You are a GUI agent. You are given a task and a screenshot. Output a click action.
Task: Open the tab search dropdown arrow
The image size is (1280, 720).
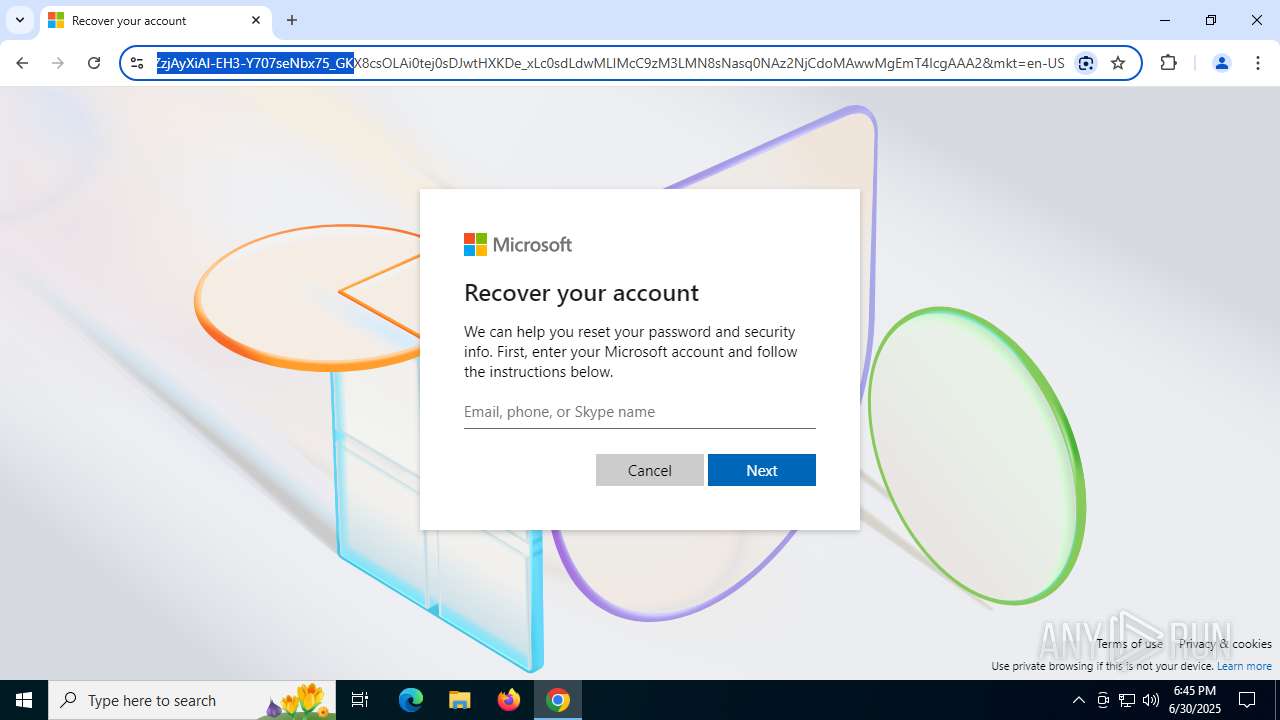click(x=20, y=20)
